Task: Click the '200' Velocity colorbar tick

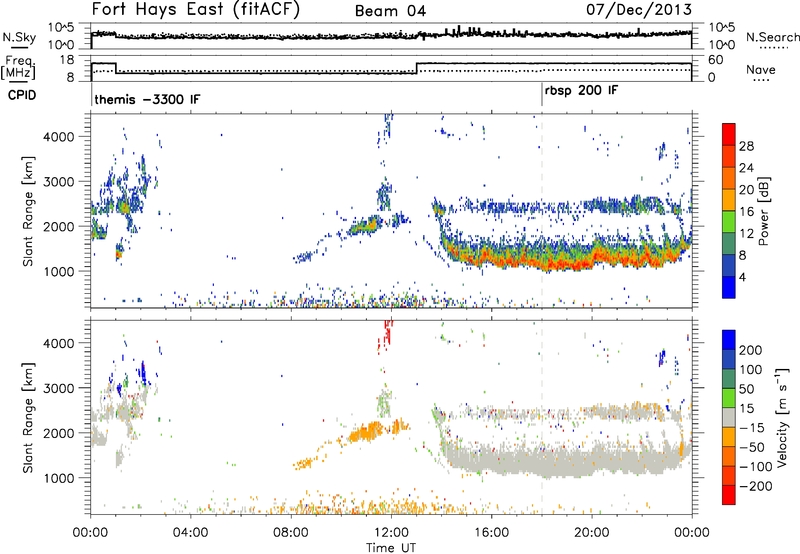Action: pos(751,350)
